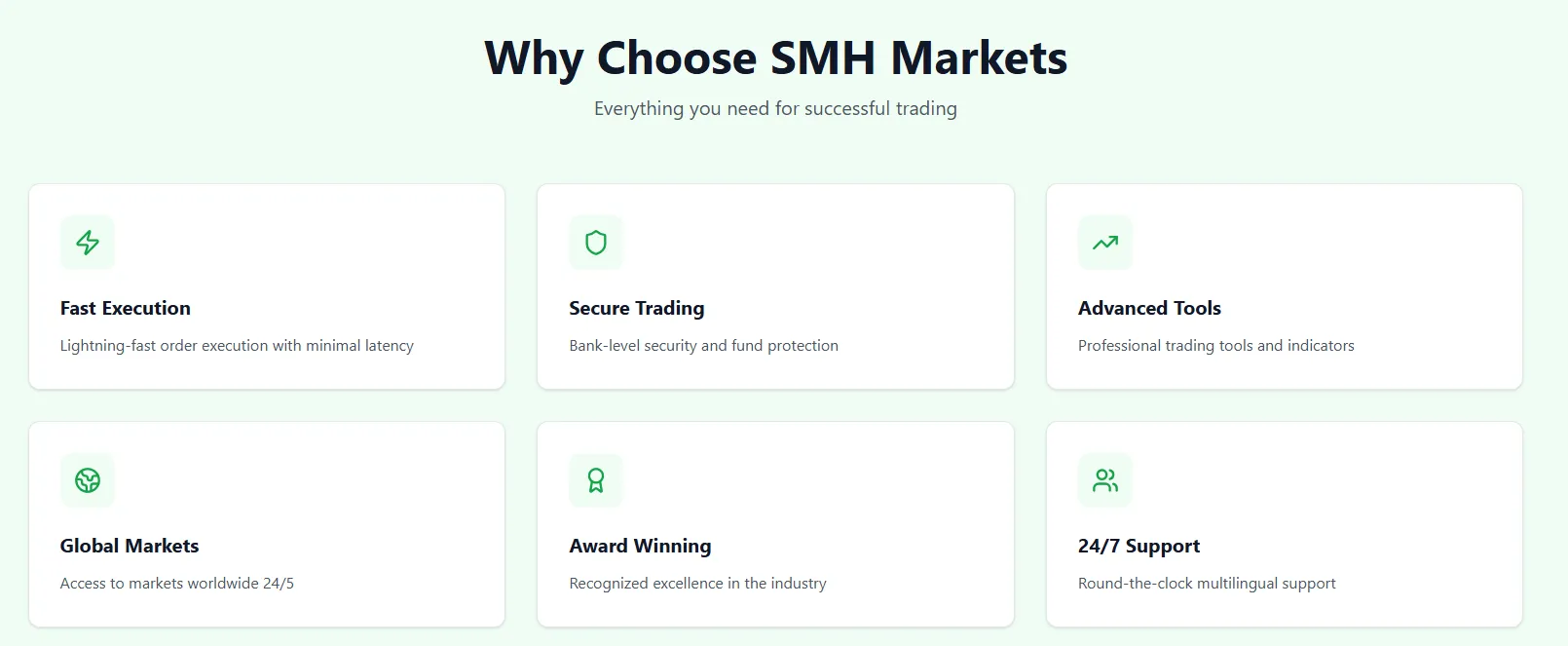Image resolution: width=1568 pixels, height=646 pixels.
Task: Click the lightning bolt Fast Execution icon
Action: click(88, 243)
